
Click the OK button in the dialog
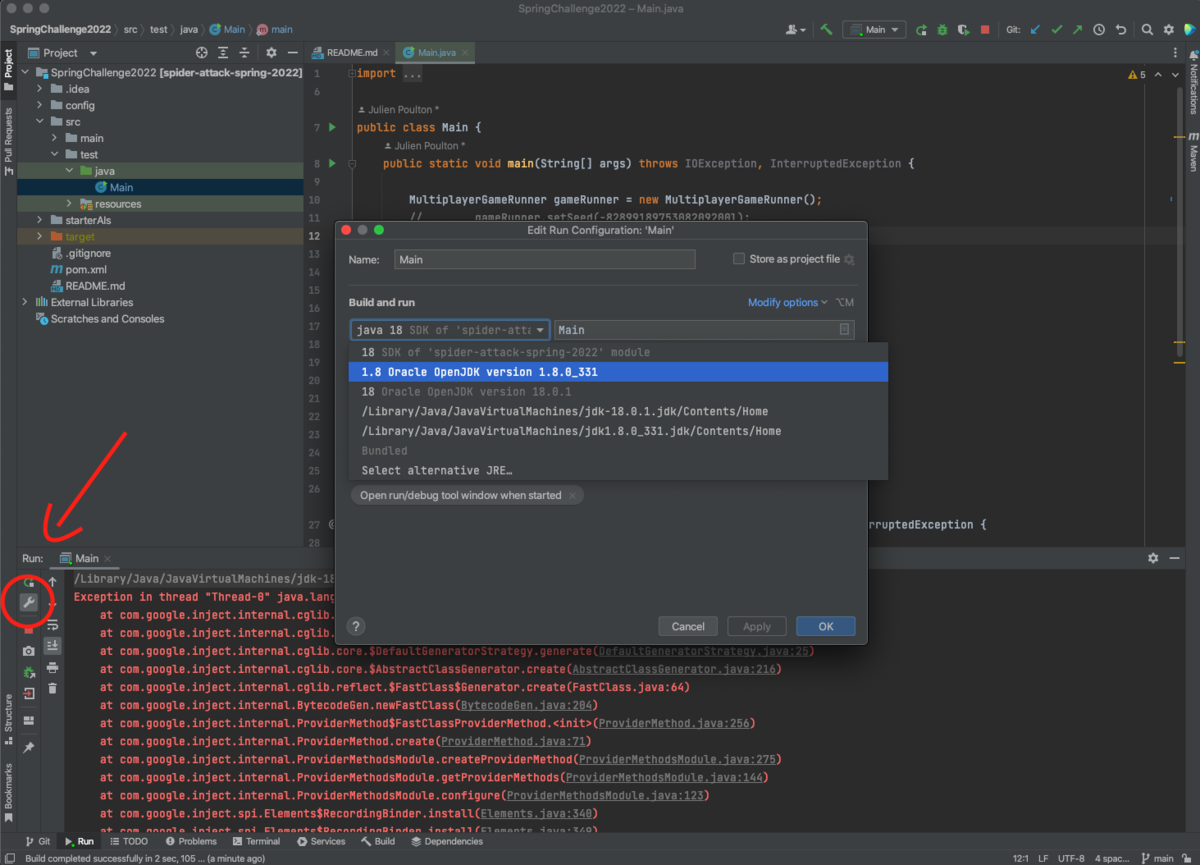pyautogui.click(x=825, y=625)
